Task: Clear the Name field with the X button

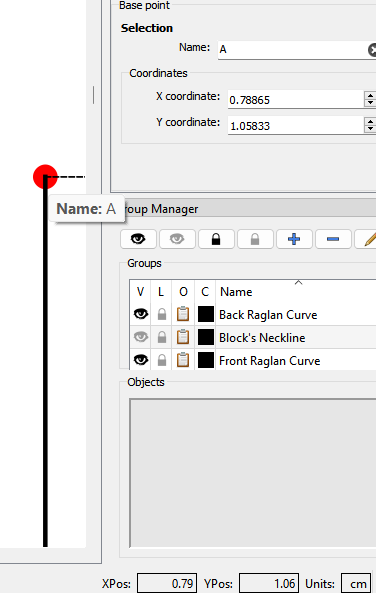Action: point(372,50)
